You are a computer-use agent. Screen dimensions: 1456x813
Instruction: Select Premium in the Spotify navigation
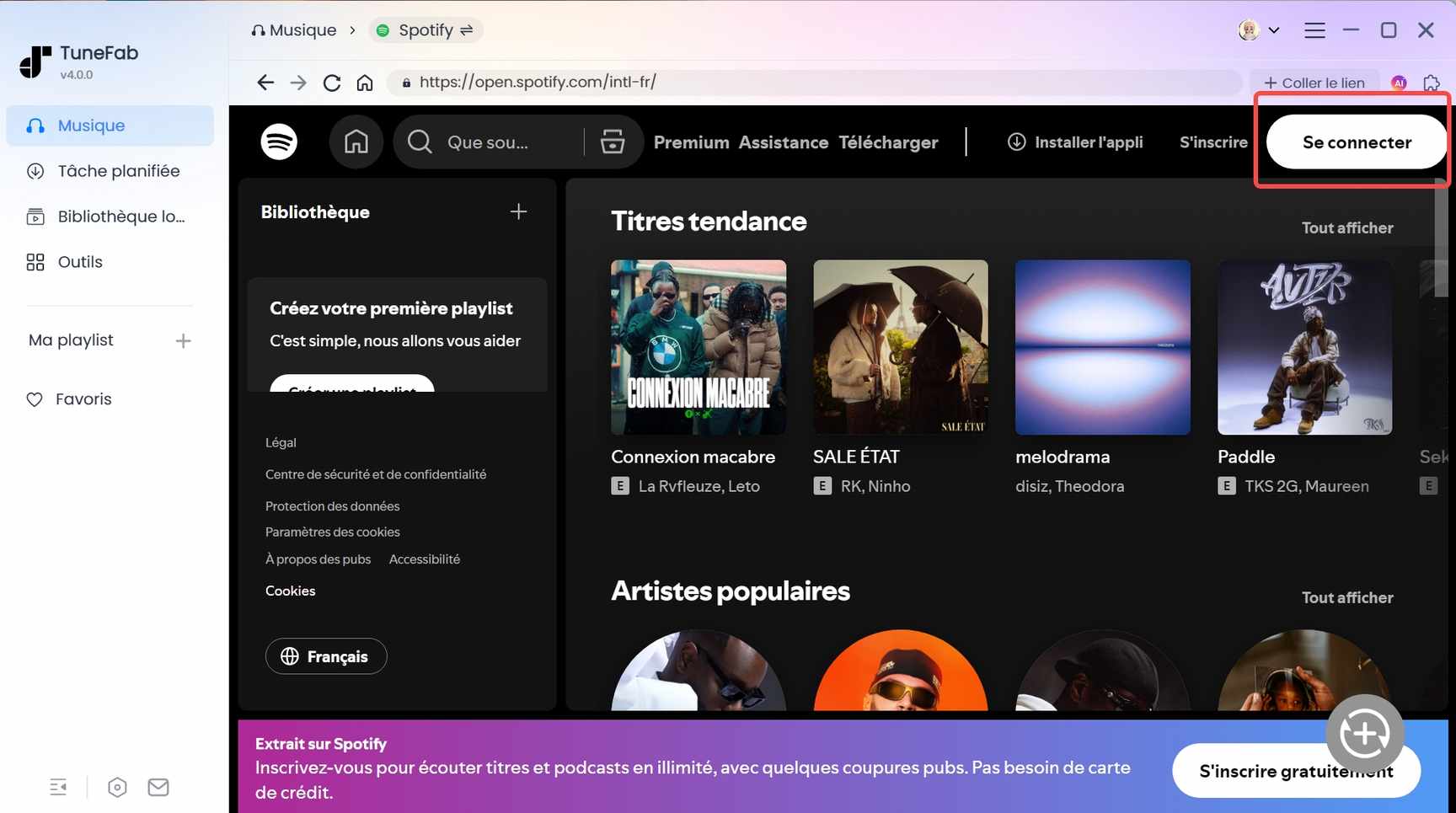[691, 142]
